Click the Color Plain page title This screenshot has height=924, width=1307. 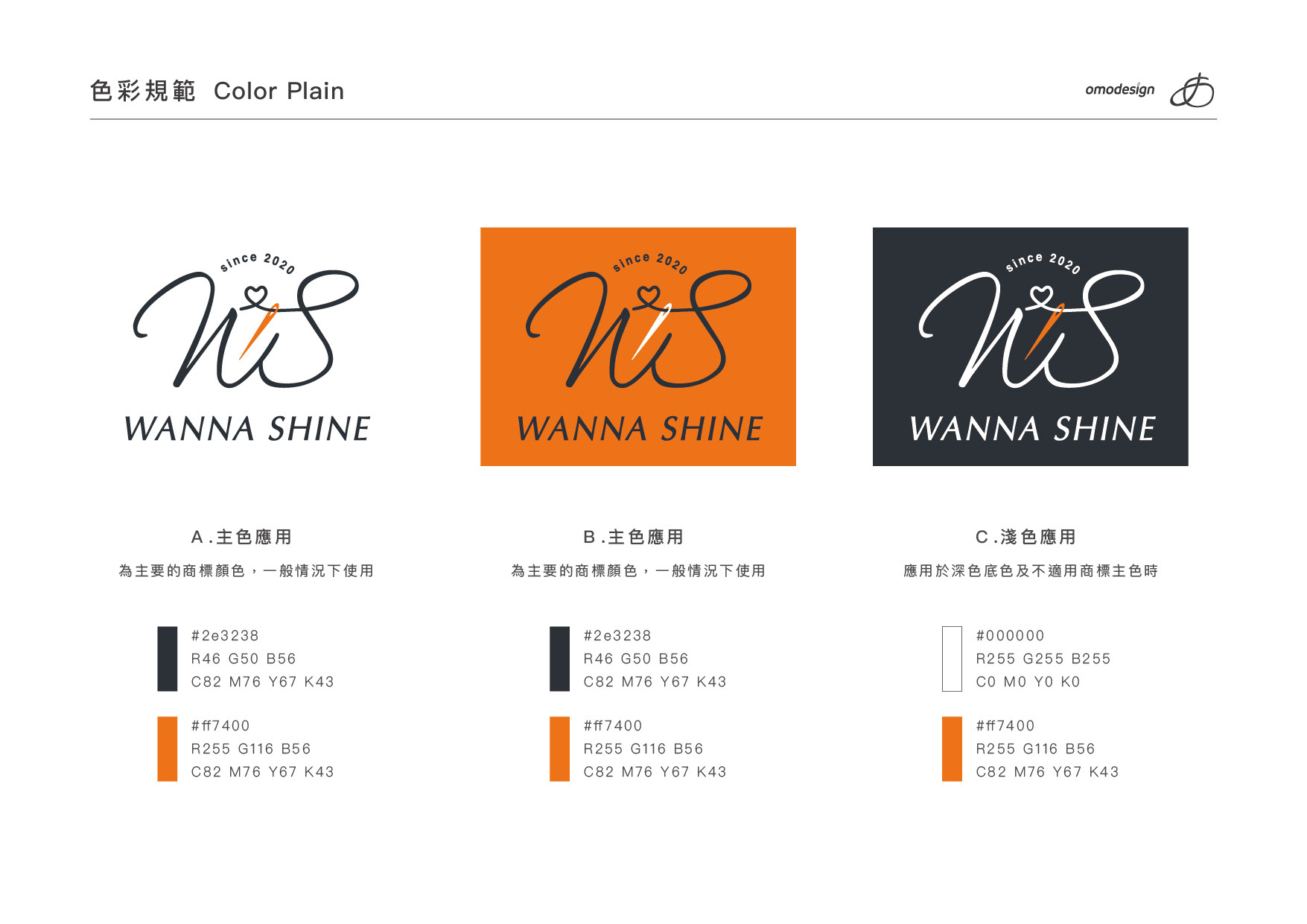tap(279, 91)
